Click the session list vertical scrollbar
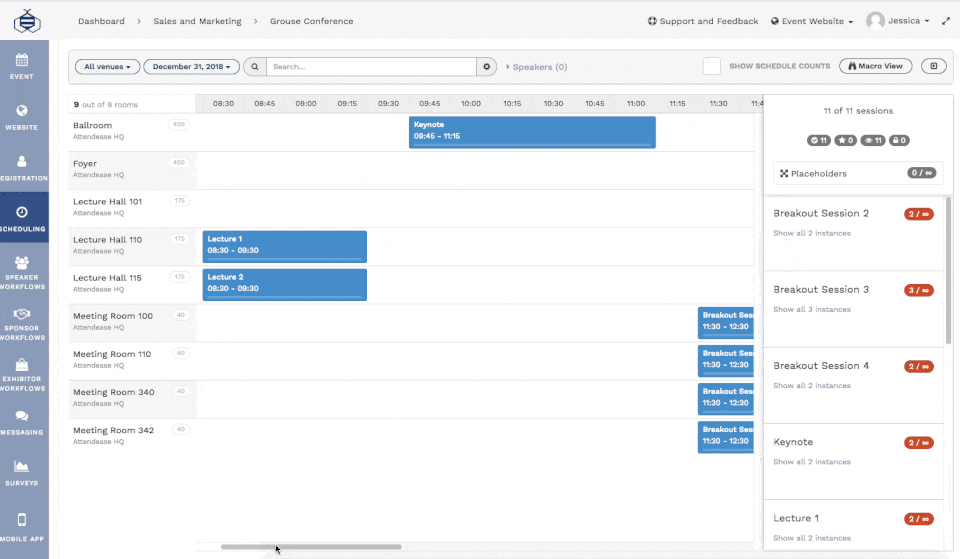Image resolution: width=960 pixels, height=559 pixels. pos(948,271)
